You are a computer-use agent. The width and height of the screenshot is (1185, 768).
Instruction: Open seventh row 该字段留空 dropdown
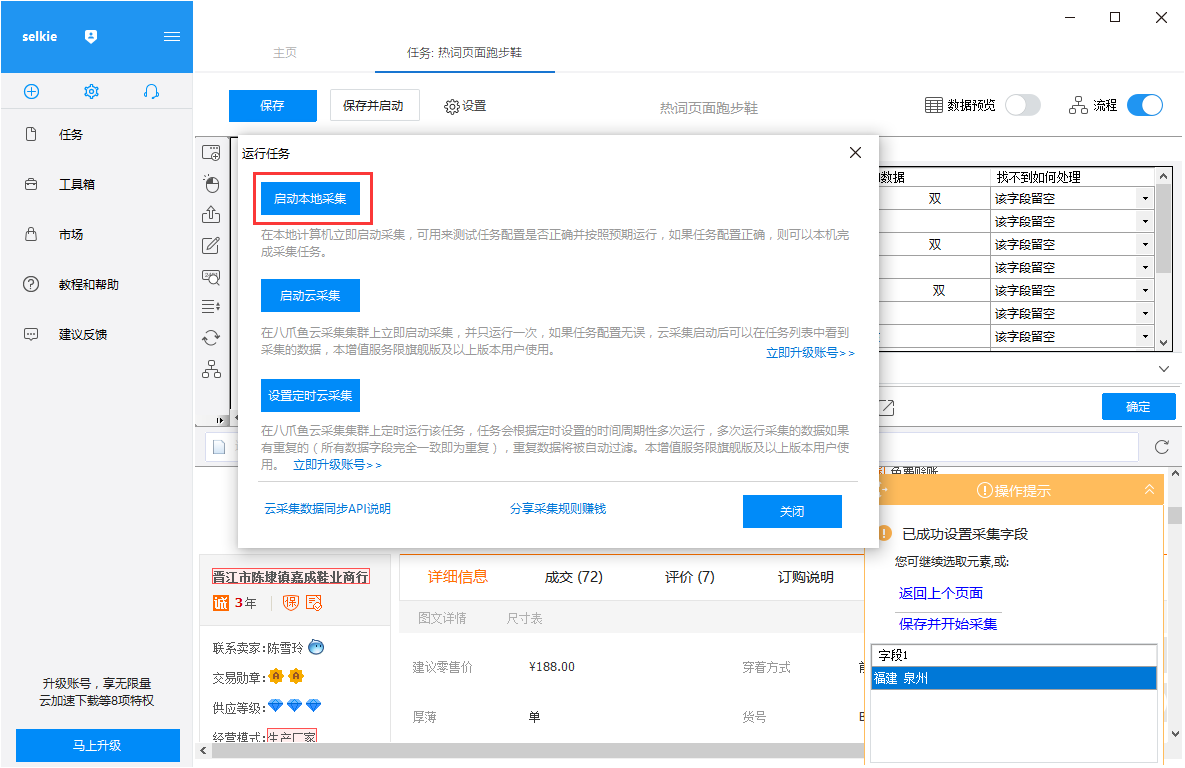1145,336
